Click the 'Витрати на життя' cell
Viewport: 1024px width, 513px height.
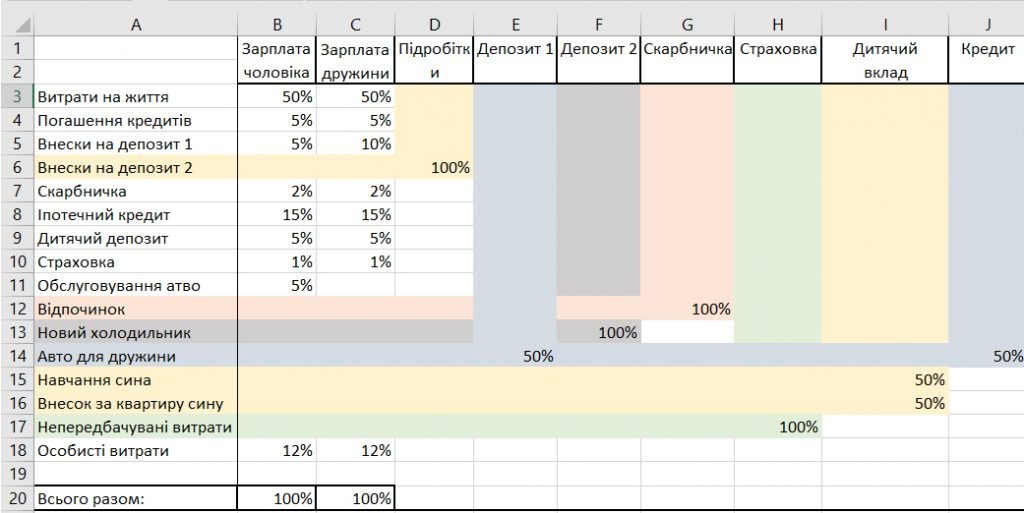click(136, 97)
